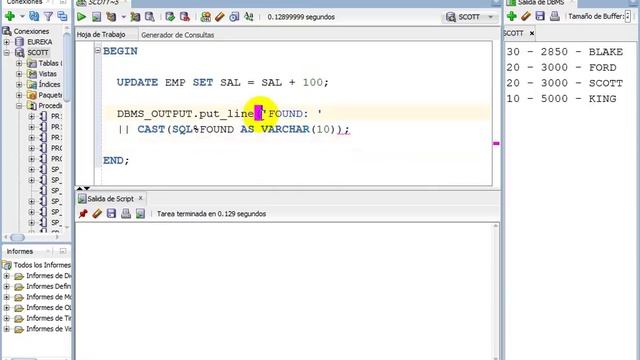640x360 pixels.
Task: Open SQL History icon in worksheet toolbar
Action: pyautogui.click(x=234, y=17)
